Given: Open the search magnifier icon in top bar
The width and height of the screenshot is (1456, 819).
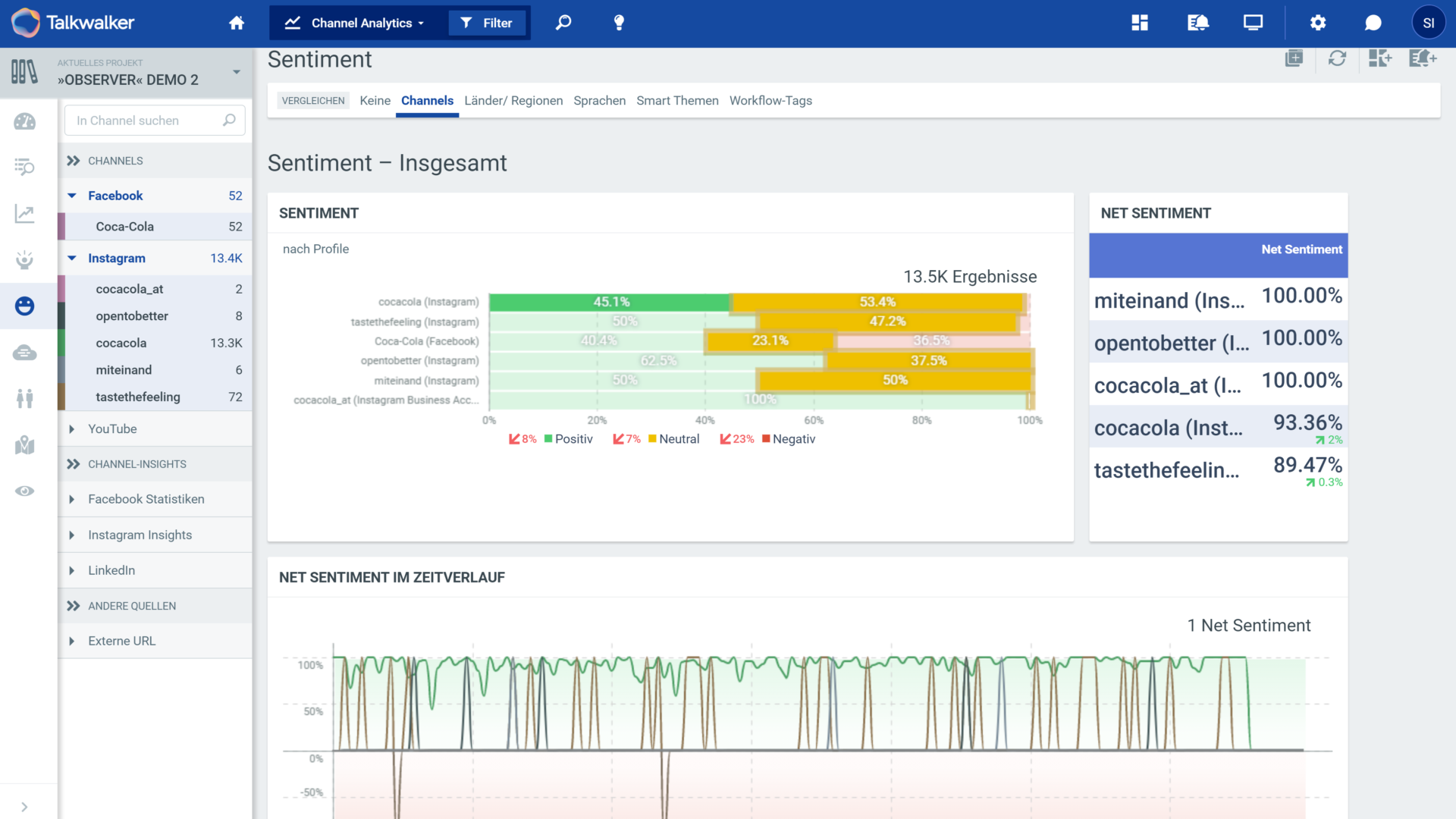Looking at the screenshot, I should click(x=563, y=23).
